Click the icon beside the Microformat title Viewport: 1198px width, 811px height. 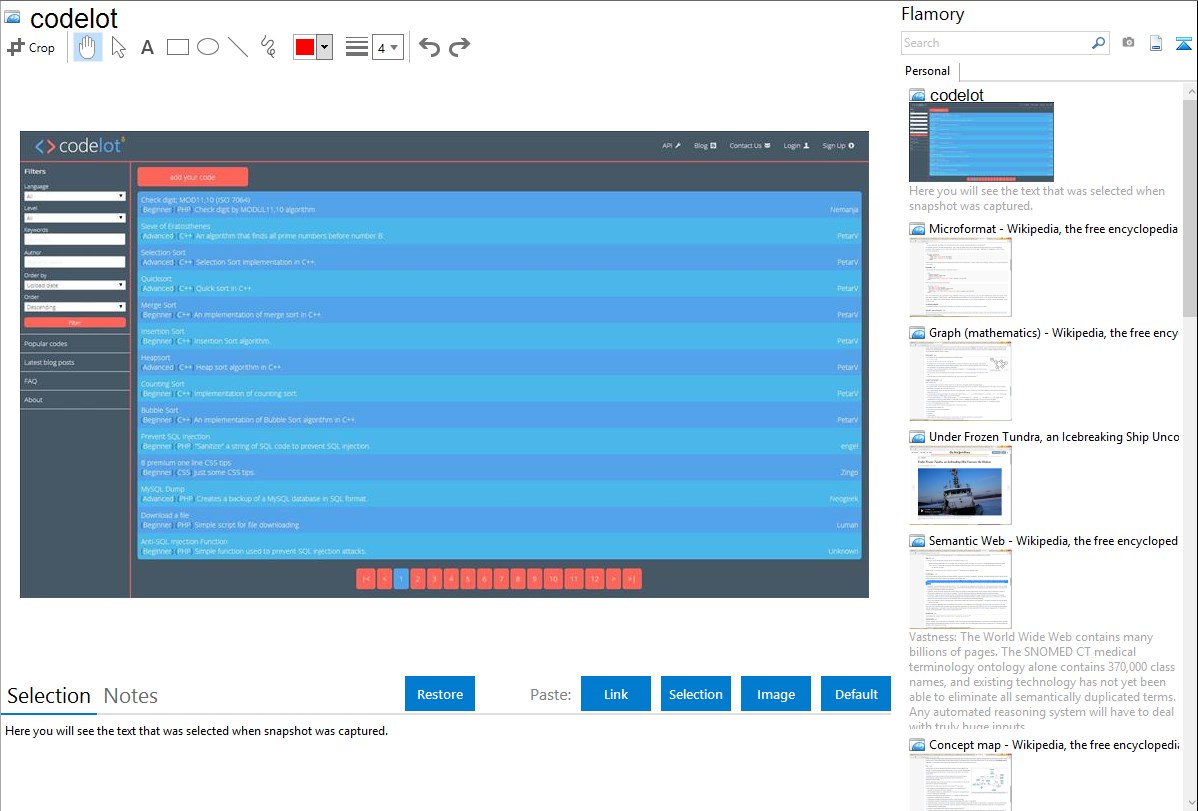pos(917,229)
